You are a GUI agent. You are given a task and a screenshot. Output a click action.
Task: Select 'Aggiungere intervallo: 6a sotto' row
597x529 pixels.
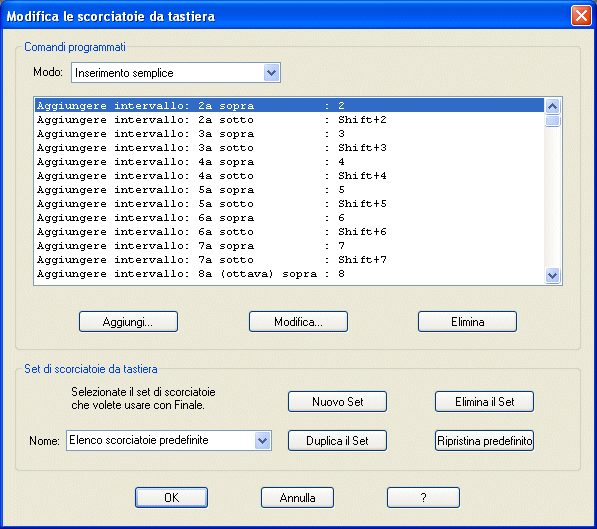[x=289, y=232]
